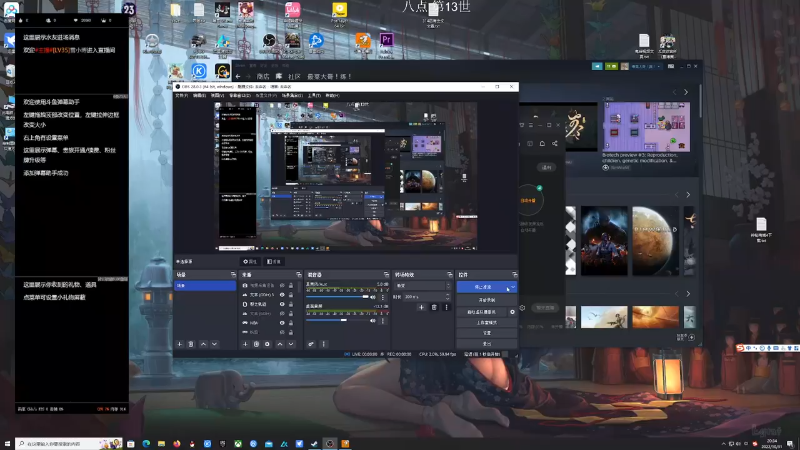Click 退出 button in Controls
The height and width of the screenshot is (450, 800).
[x=487, y=343]
